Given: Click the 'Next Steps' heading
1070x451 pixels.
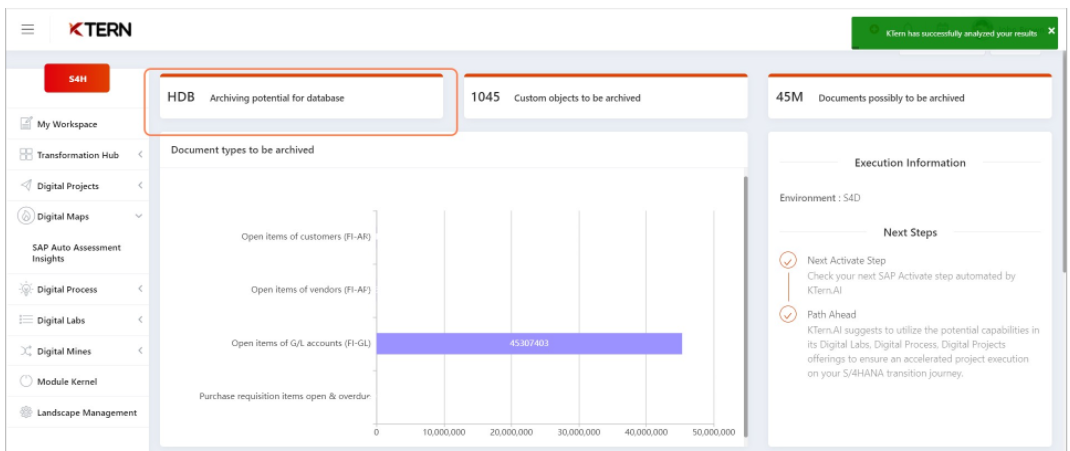Looking at the screenshot, I should (910, 233).
